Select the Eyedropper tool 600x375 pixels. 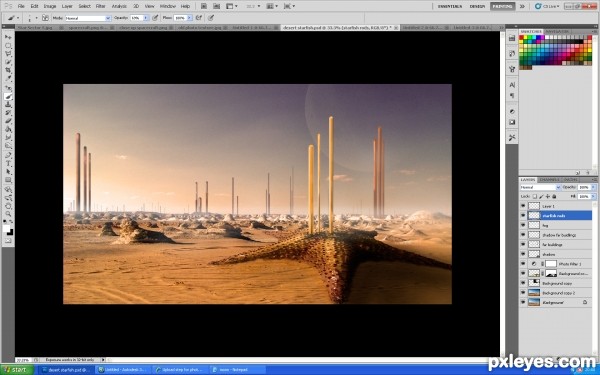8,79
